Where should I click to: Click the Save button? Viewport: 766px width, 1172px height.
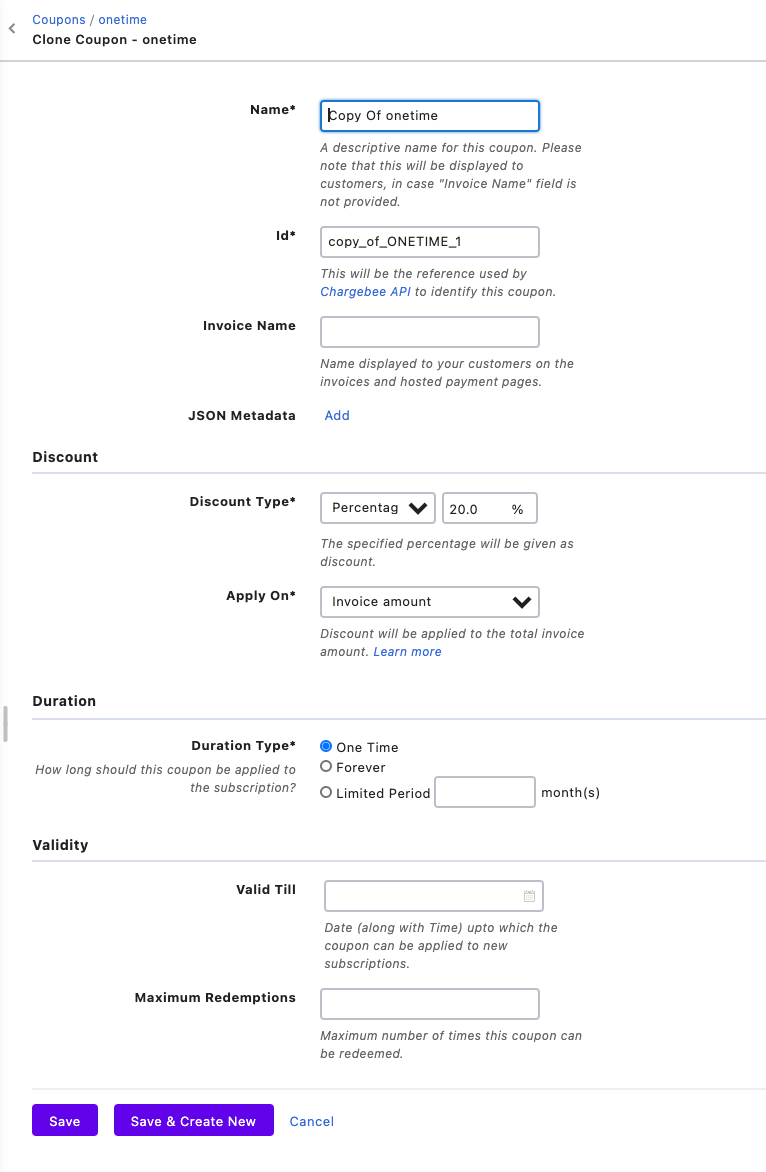pyautogui.click(x=65, y=1121)
